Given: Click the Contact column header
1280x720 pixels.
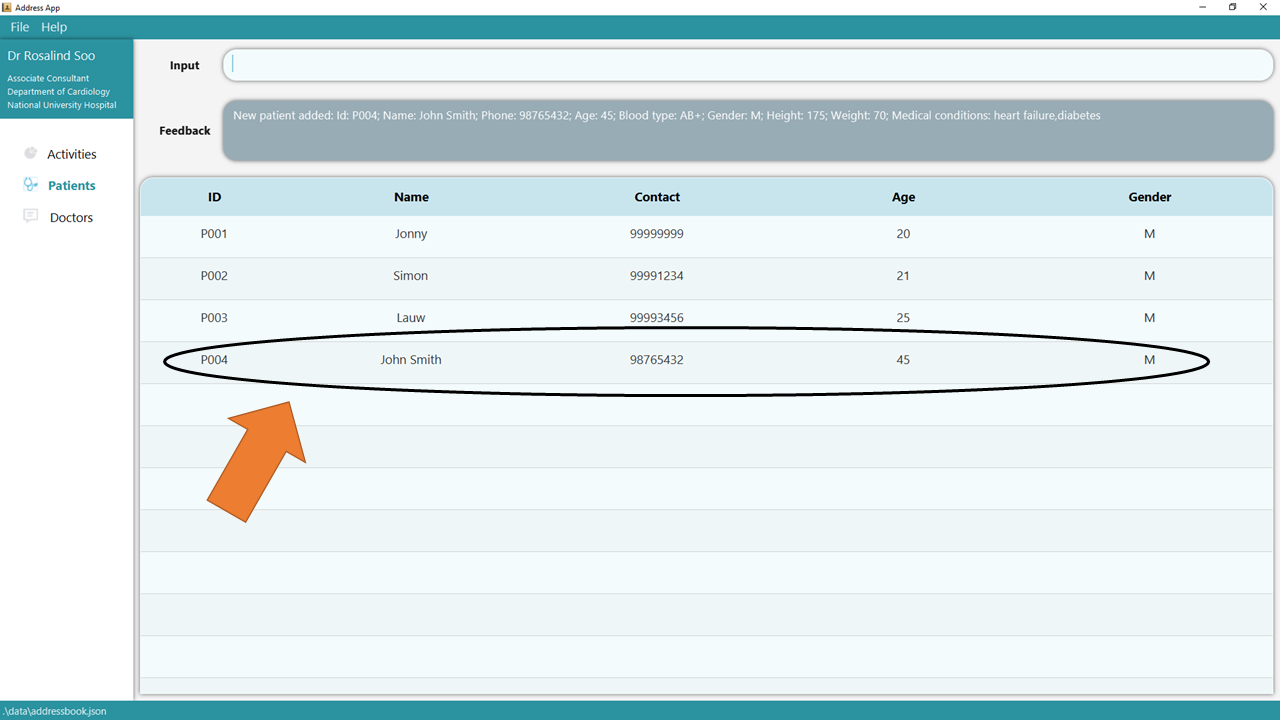Looking at the screenshot, I should [657, 197].
